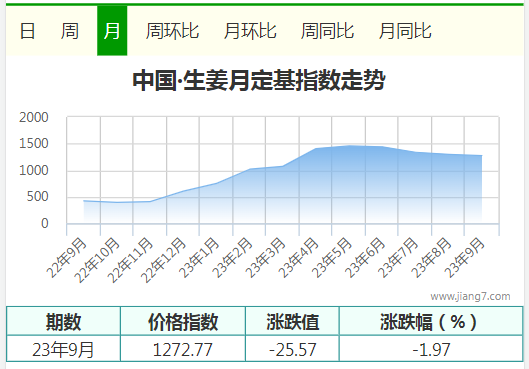Click the 23年7月 x-axis label
The image size is (529, 369).
click(397, 258)
